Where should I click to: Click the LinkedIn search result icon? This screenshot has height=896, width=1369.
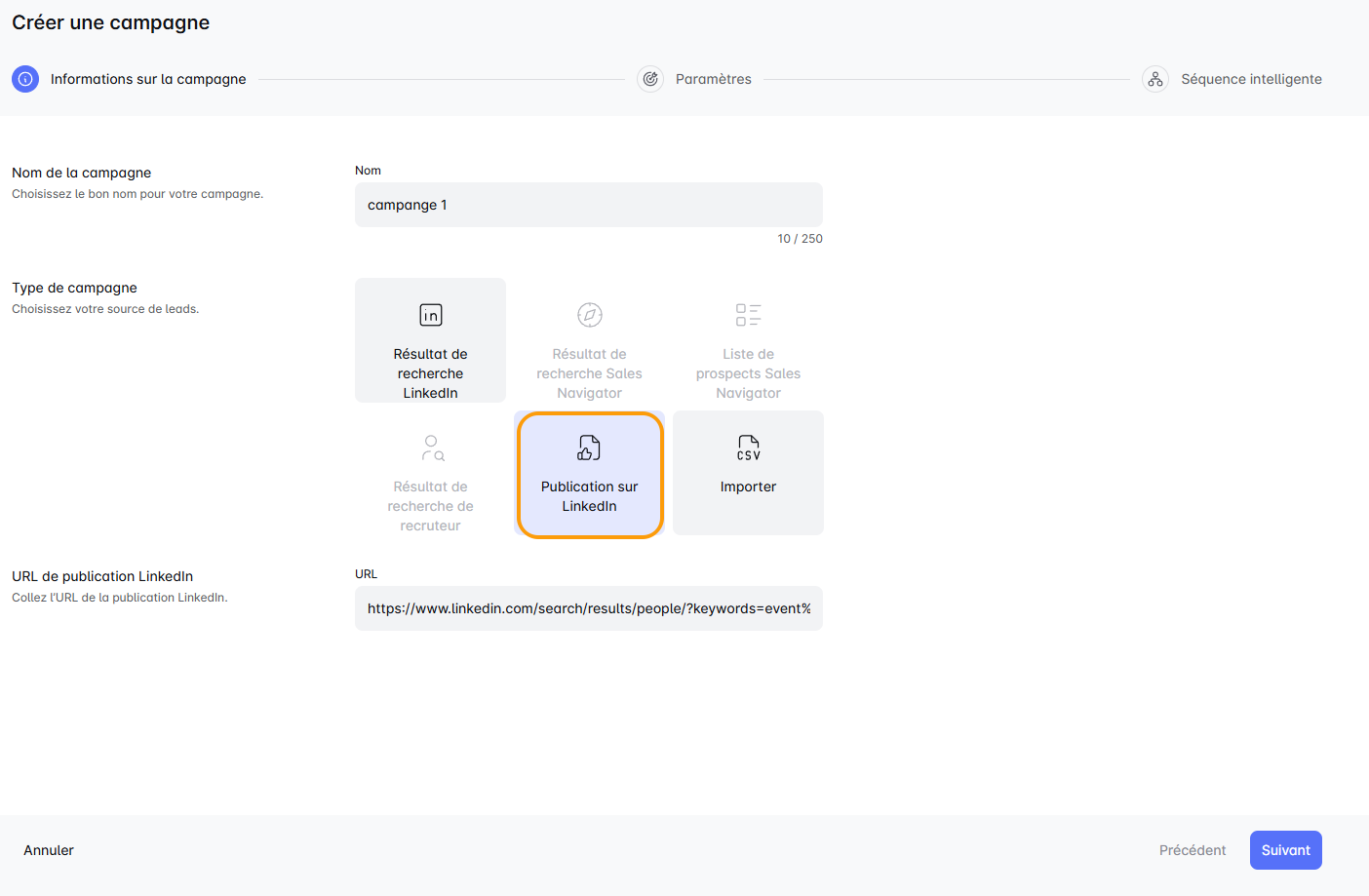(430, 315)
